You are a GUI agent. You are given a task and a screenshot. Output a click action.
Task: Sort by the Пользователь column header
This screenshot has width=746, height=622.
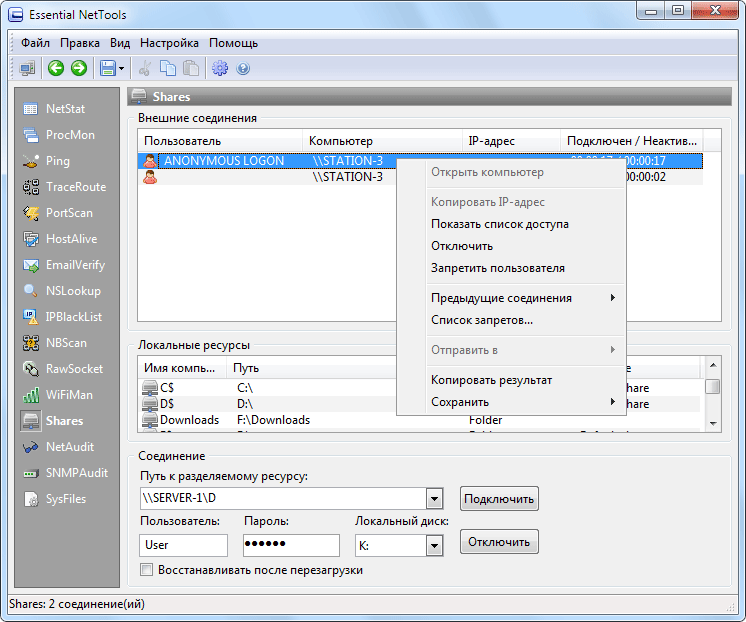tap(220, 141)
